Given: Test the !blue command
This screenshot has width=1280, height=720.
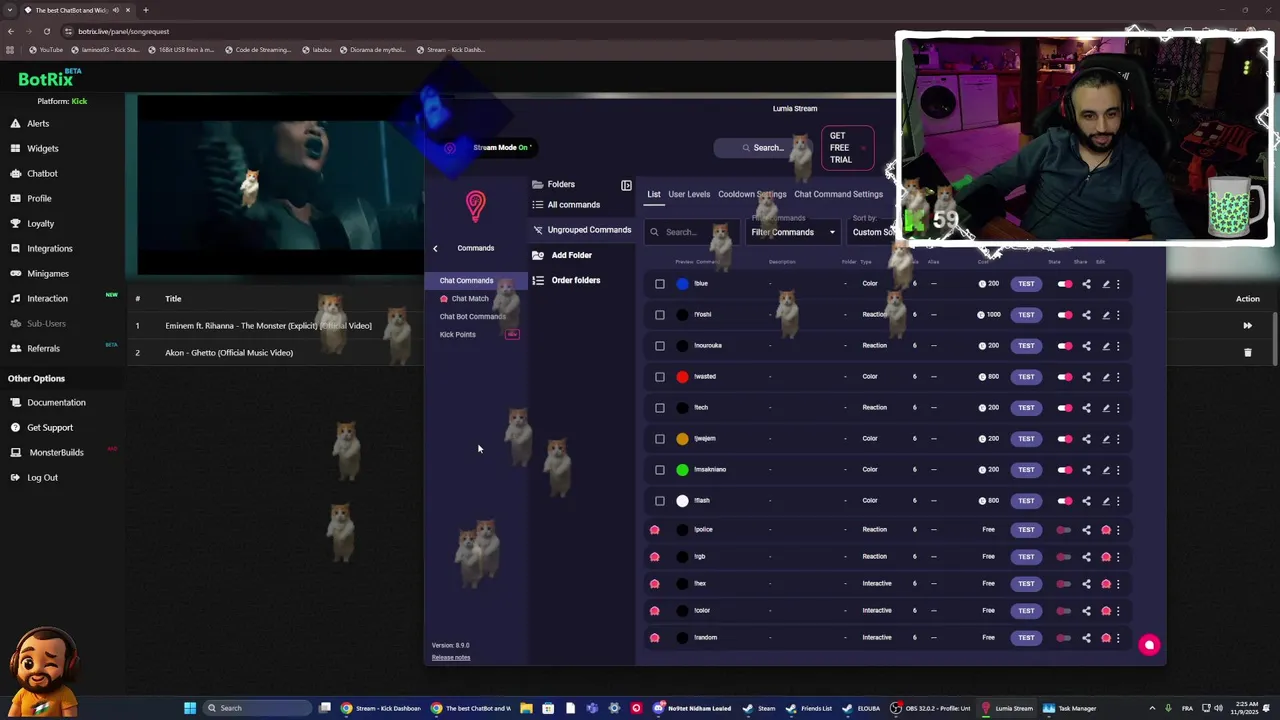Looking at the screenshot, I should pos(1026,284).
